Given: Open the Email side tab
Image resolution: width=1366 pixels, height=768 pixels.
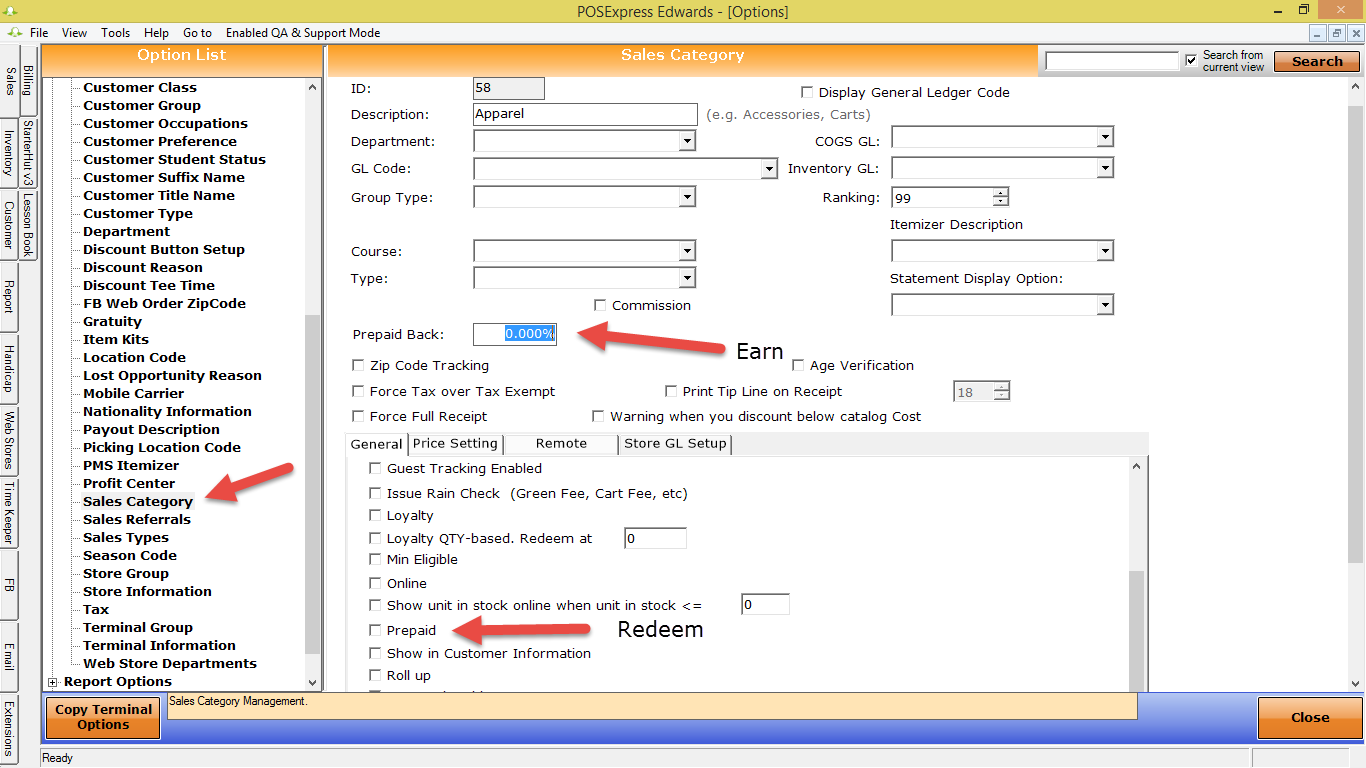Looking at the screenshot, I should click(x=10, y=656).
